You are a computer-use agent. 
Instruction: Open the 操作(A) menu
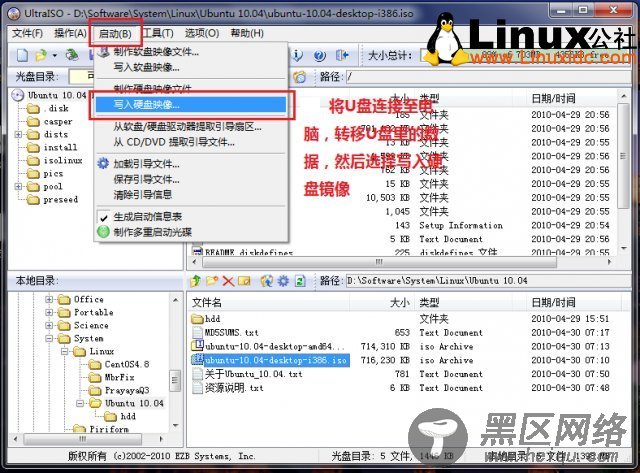(70, 33)
